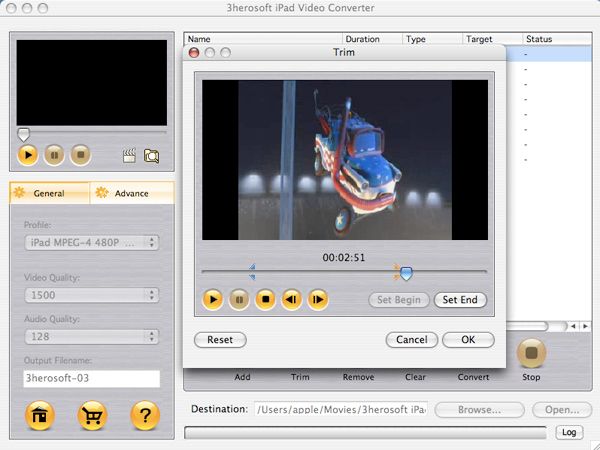Click the trim begin marker on timeline
This screenshot has width=600, height=450.
pyautogui.click(x=252, y=272)
